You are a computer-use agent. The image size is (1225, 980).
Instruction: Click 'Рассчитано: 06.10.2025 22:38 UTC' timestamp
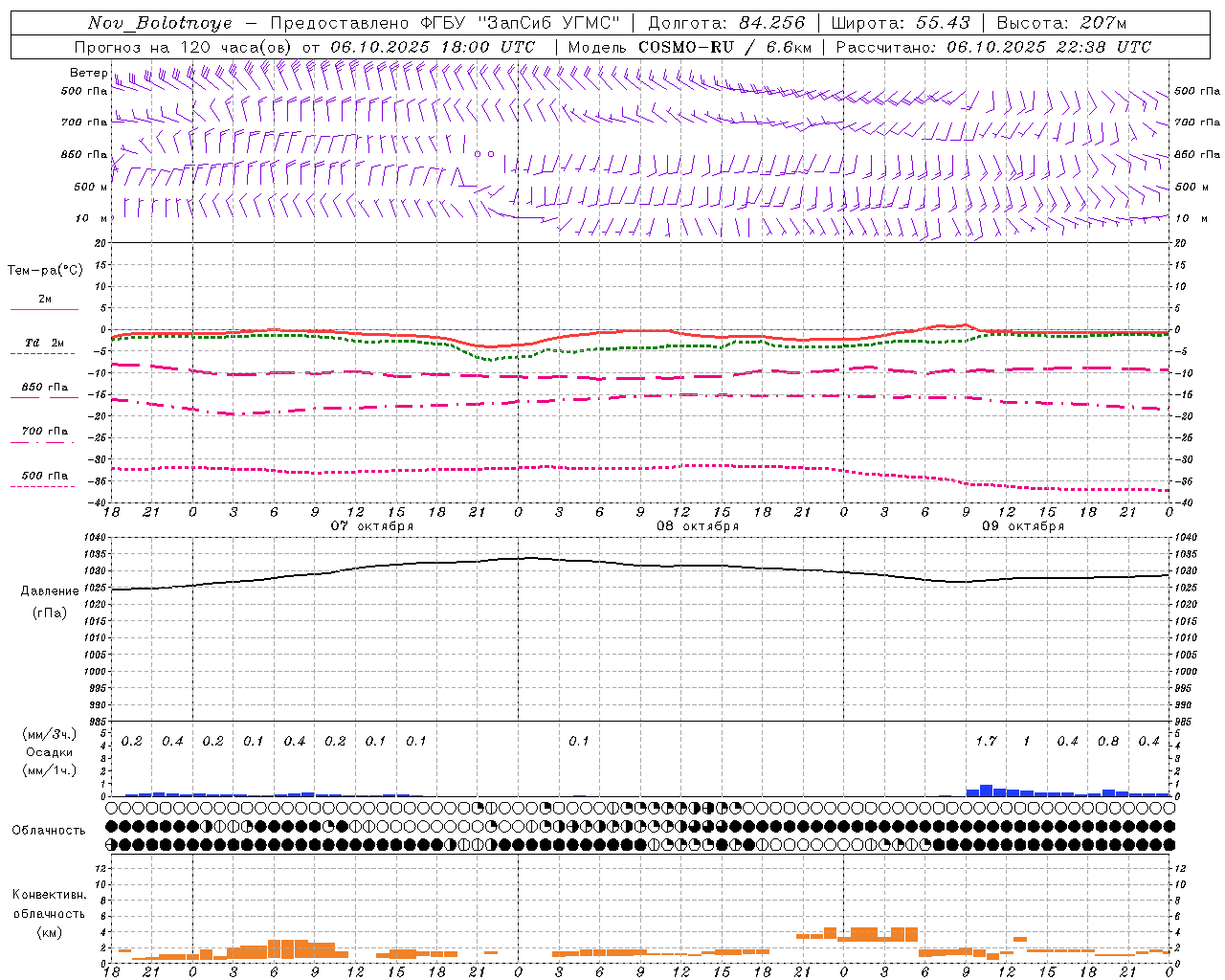(x=993, y=47)
